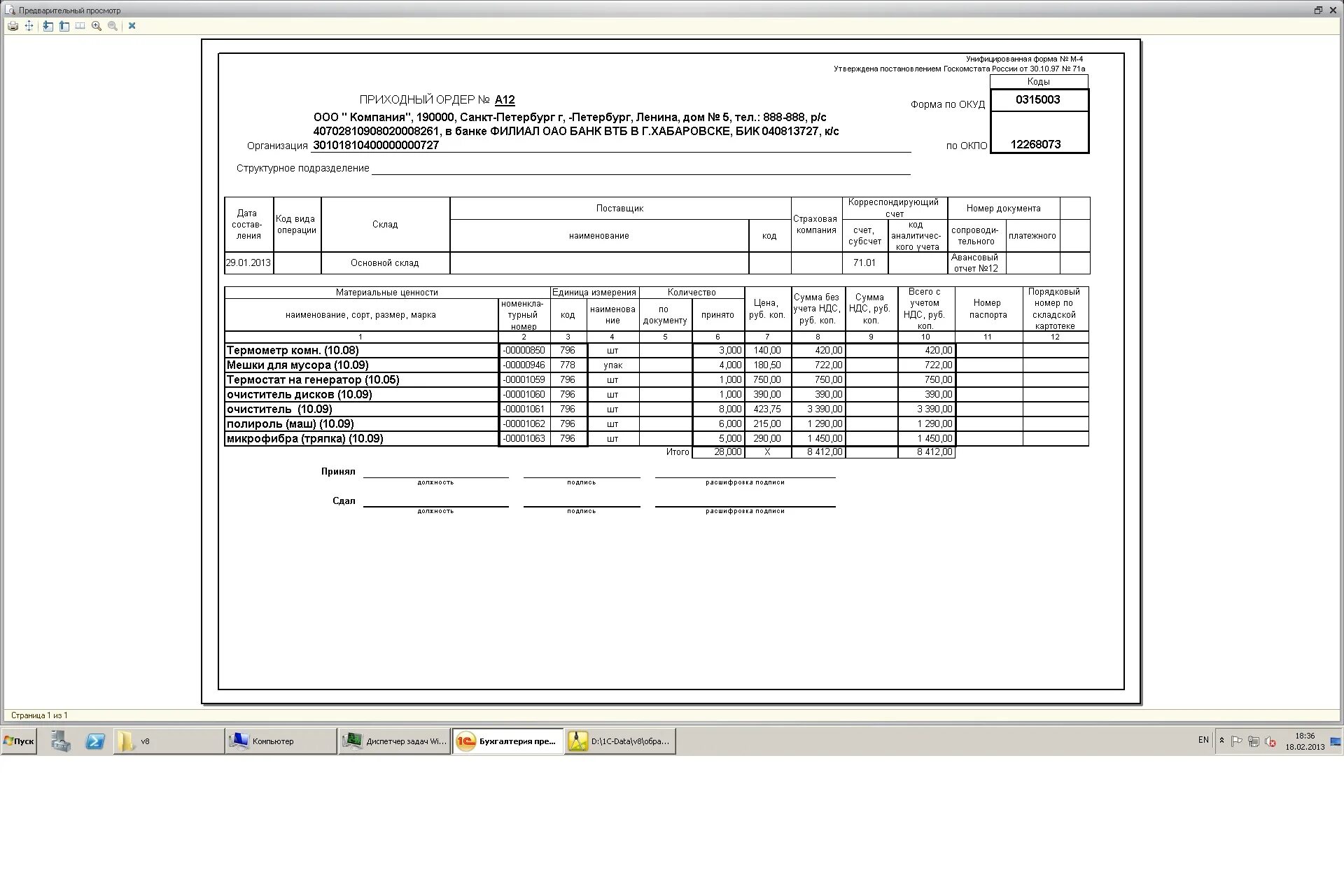This screenshot has height=896, width=1344.
Task: Open the Диспетчер задач taskbar button
Action: (395, 741)
